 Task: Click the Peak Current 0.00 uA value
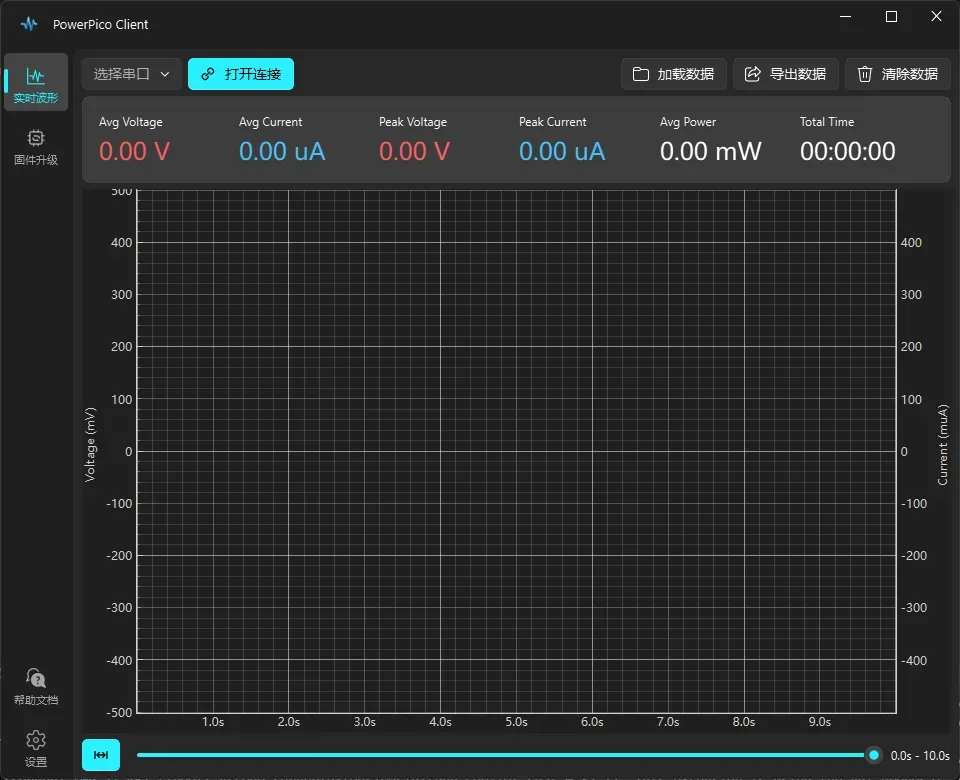562,151
